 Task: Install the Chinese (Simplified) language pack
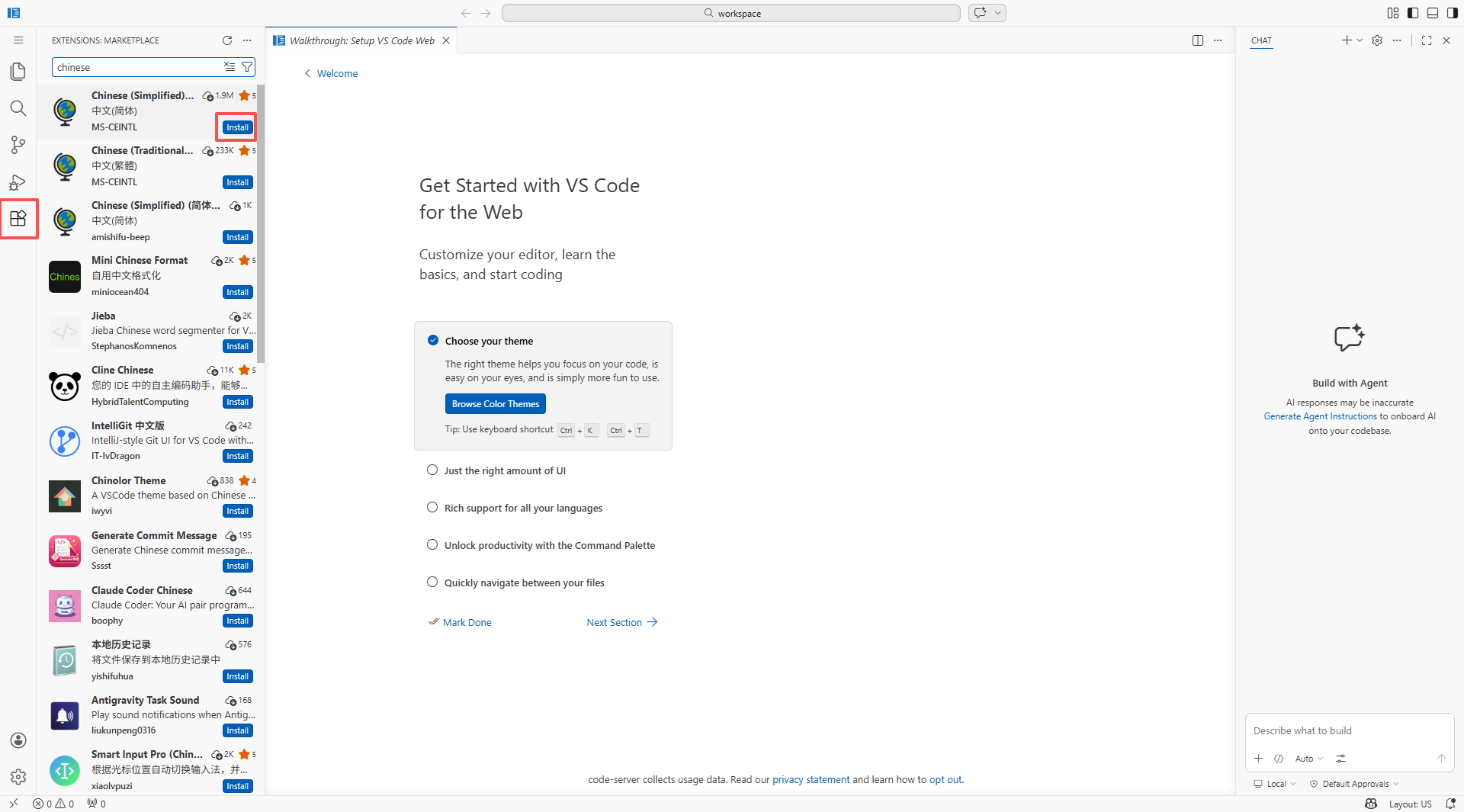pos(237,127)
